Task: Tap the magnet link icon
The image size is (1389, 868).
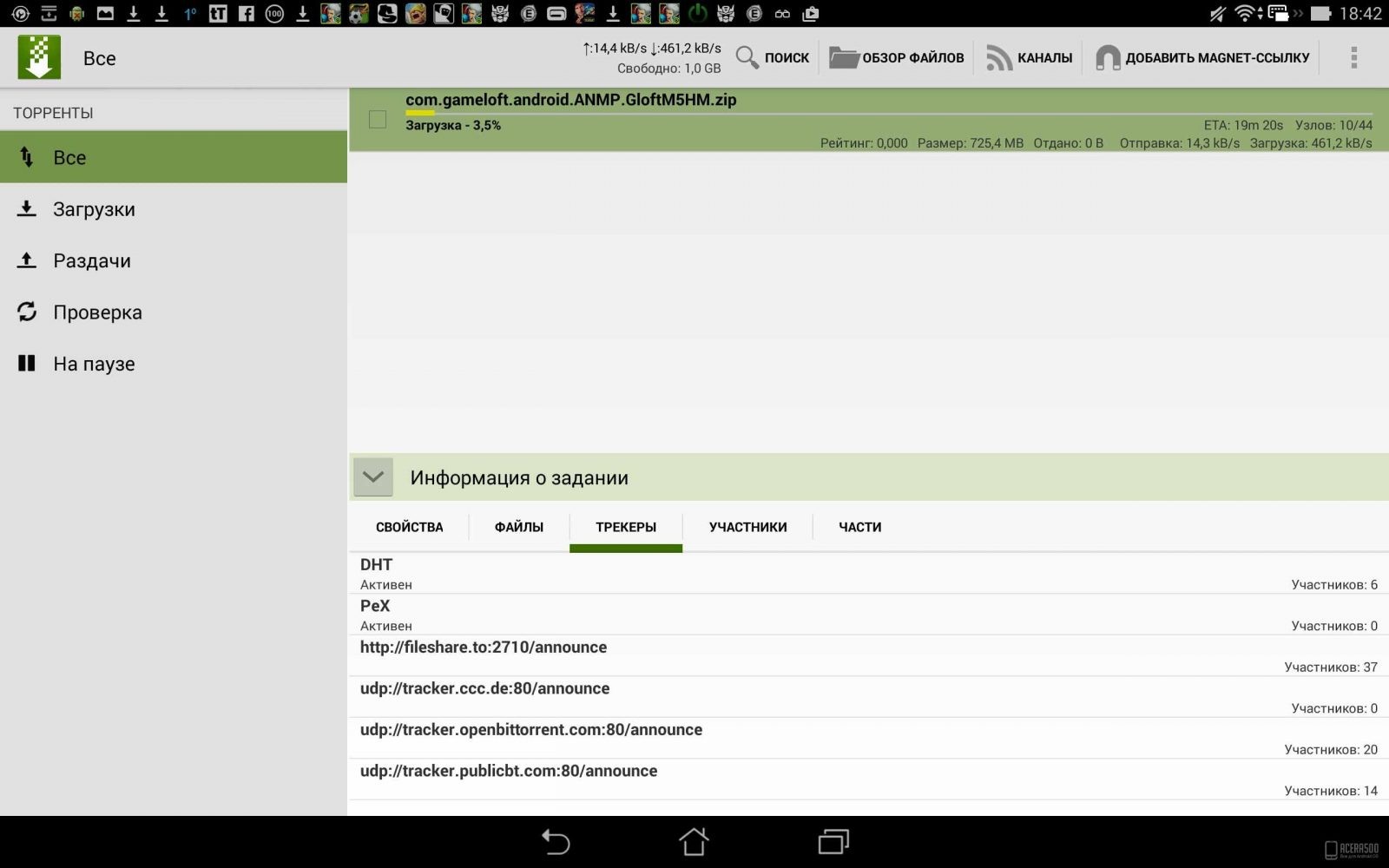Action: tap(1108, 58)
